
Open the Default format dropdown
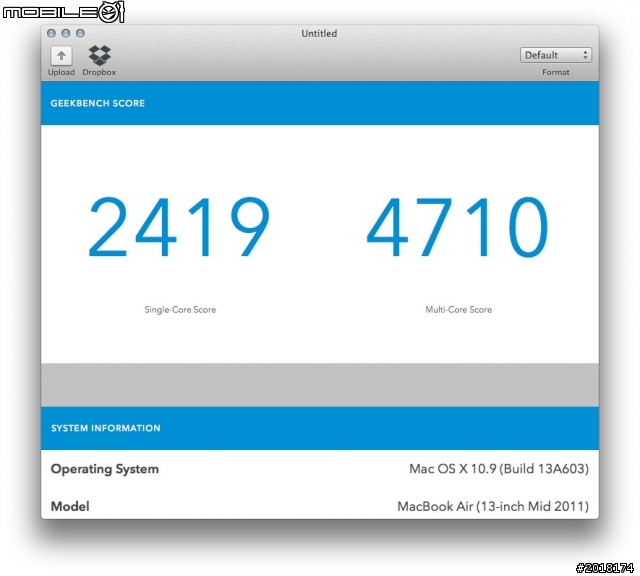556,55
